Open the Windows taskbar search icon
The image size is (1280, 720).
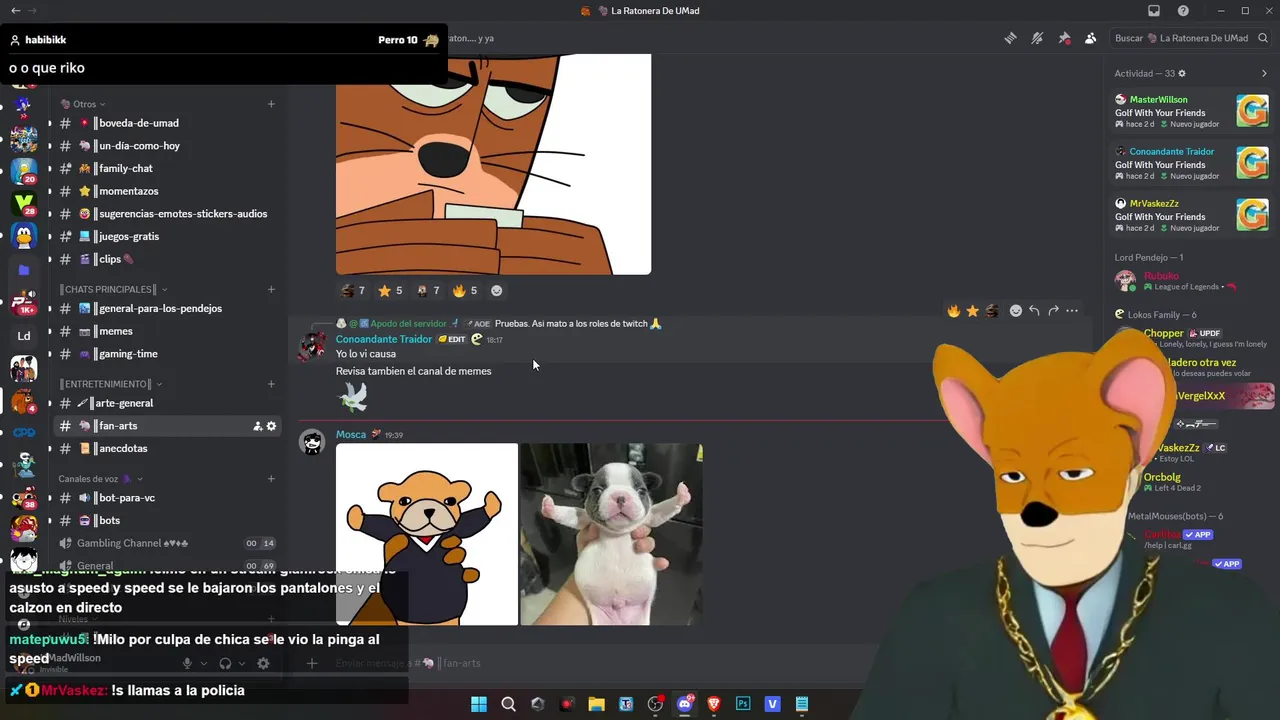point(508,704)
